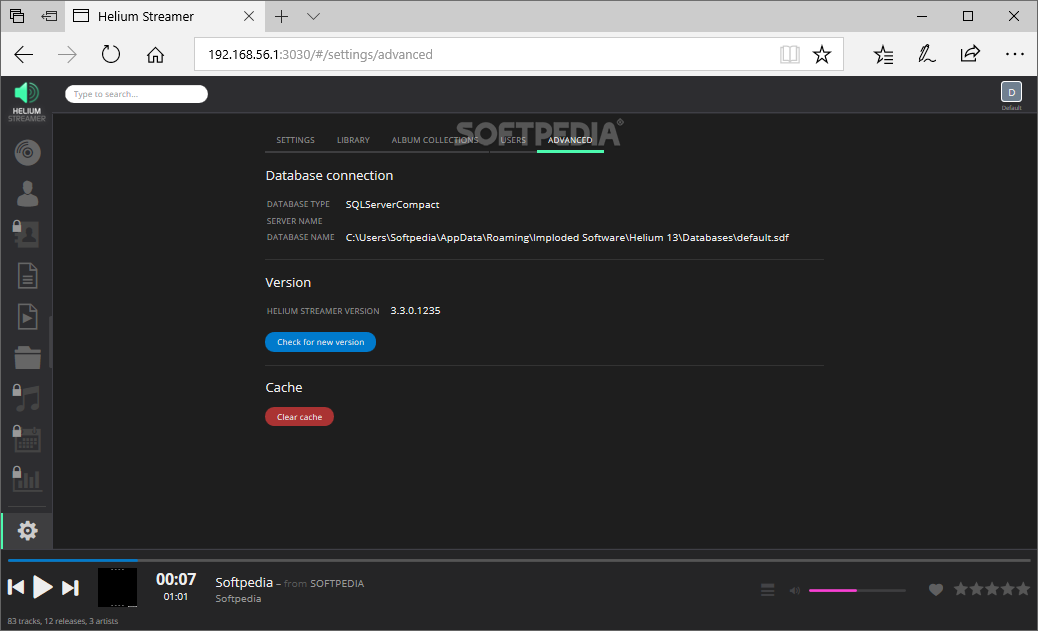Click the Softpedia track title in player
The image size is (1038, 631).
[244, 583]
